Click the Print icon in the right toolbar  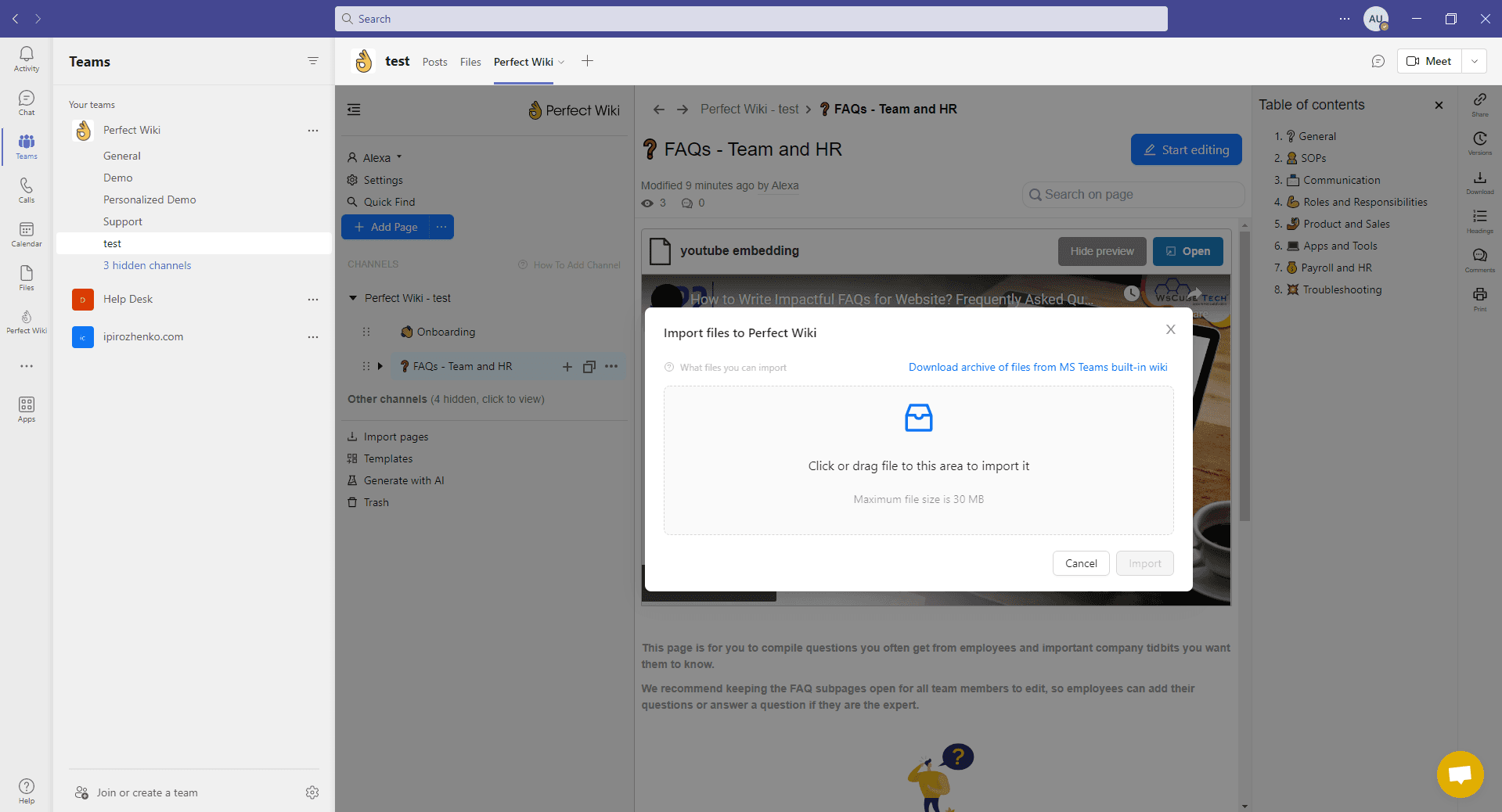[1480, 299]
